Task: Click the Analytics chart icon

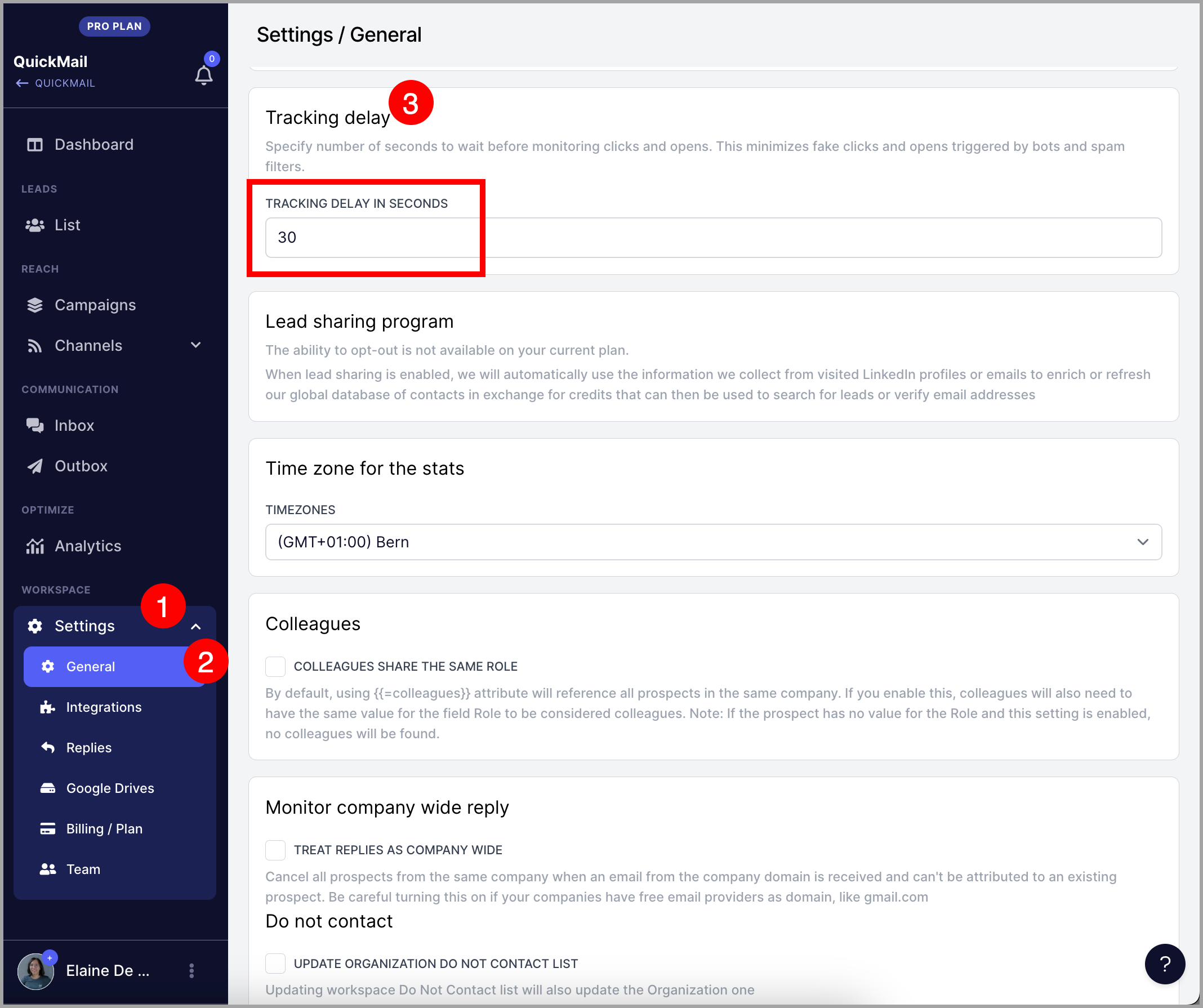Action: click(35, 546)
